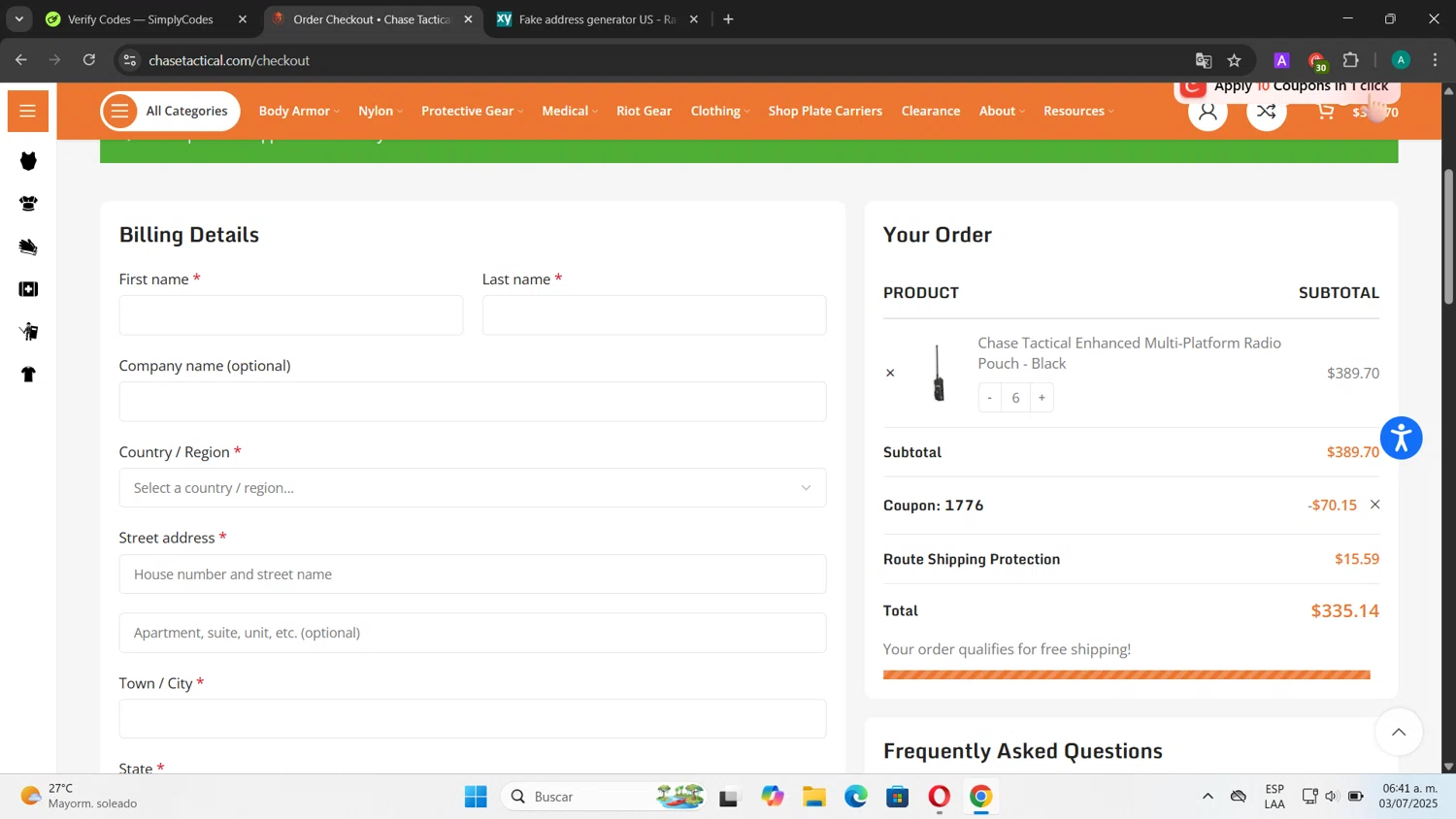Open a new browser tab
Image resolution: width=1456 pixels, height=819 pixels.
[x=728, y=19]
